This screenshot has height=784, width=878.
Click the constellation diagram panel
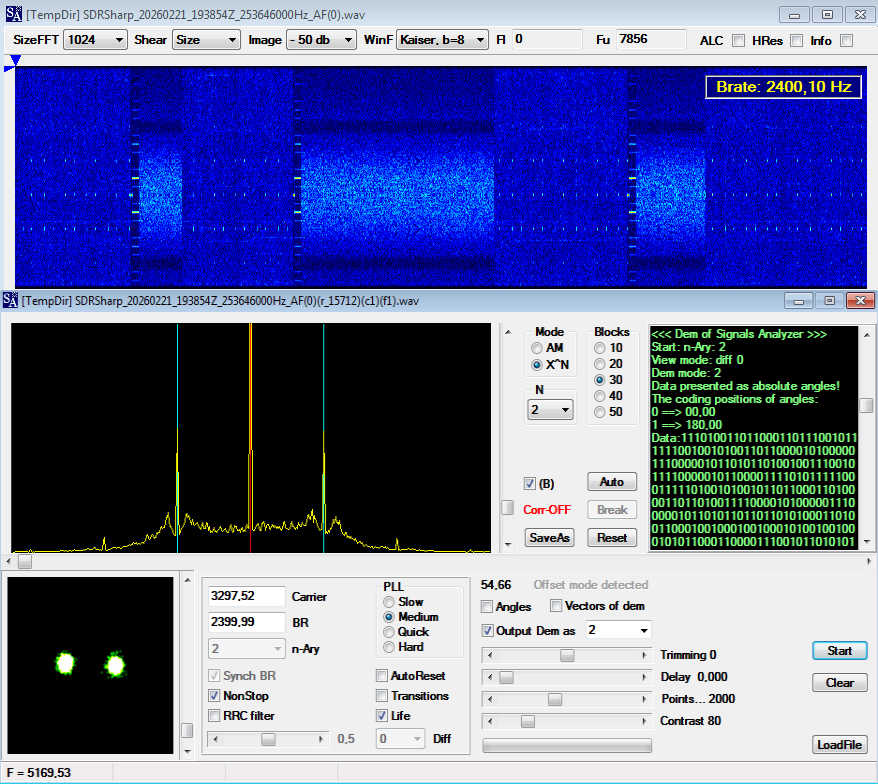tap(91, 666)
